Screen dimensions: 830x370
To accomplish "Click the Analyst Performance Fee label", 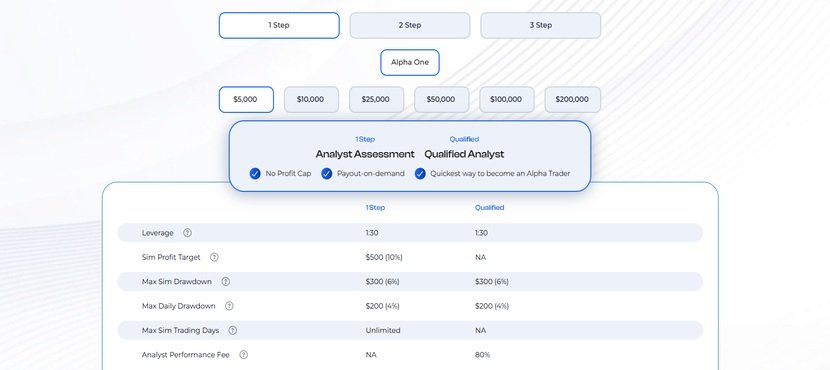I will [186, 355].
